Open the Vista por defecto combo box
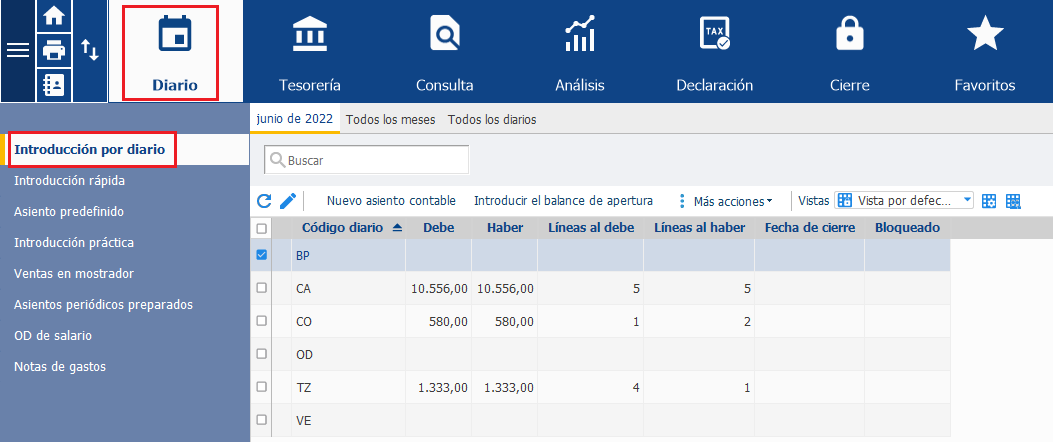 tap(904, 200)
